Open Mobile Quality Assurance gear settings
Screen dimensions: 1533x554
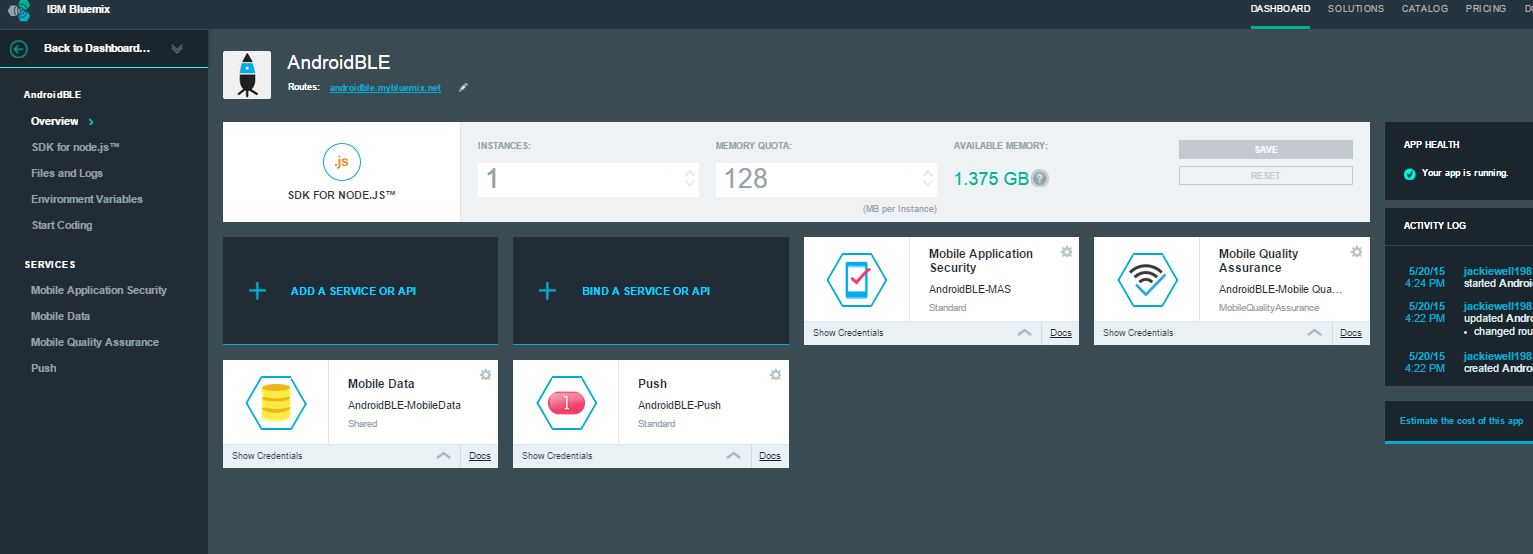coord(1356,252)
